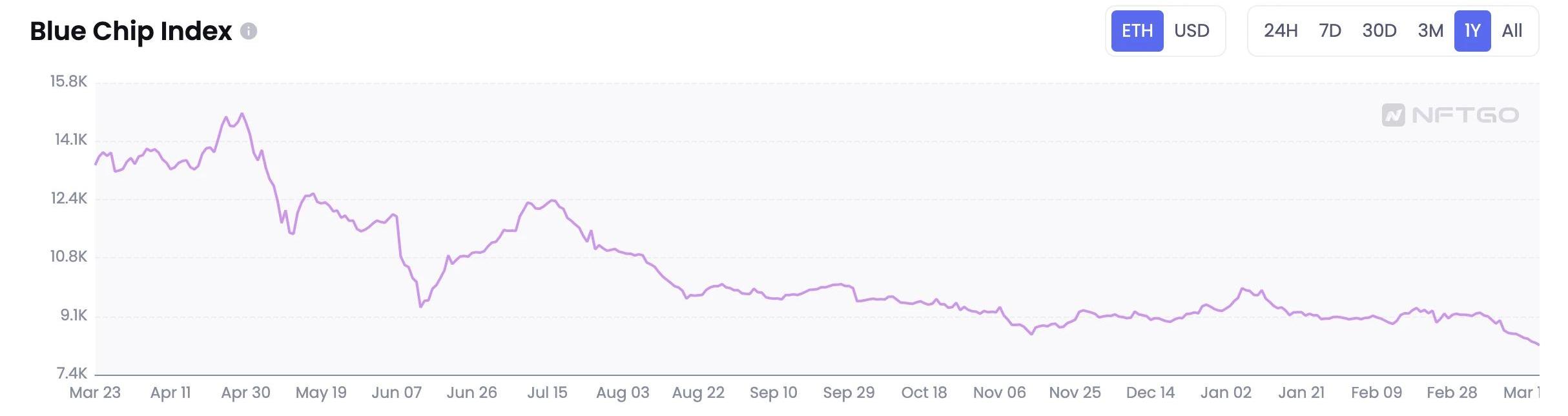This screenshot has width=1568, height=416.
Task: Click the Blue Chip Index title
Action: click(x=131, y=31)
